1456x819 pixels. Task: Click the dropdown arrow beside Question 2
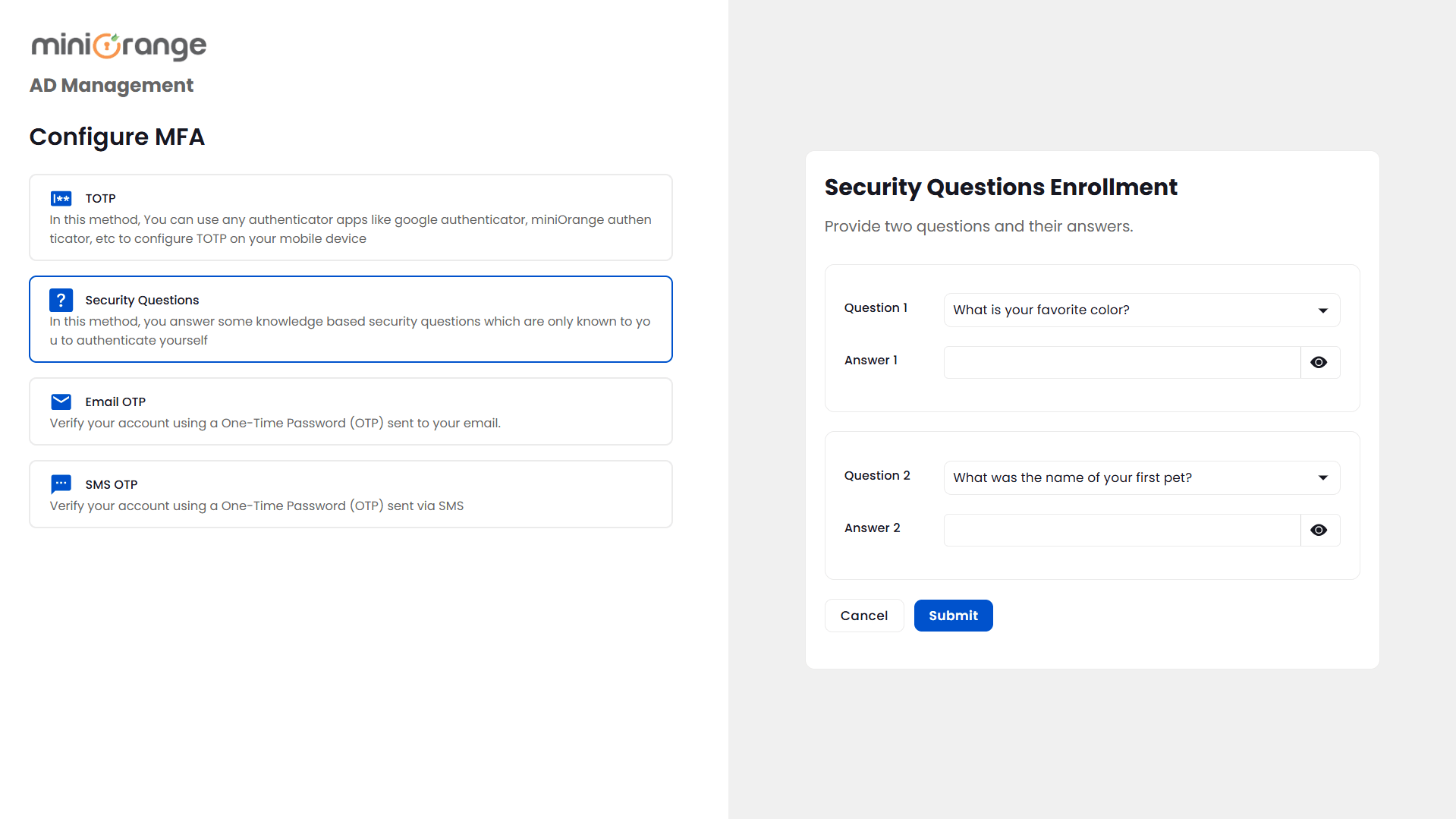click(1322, 477)
